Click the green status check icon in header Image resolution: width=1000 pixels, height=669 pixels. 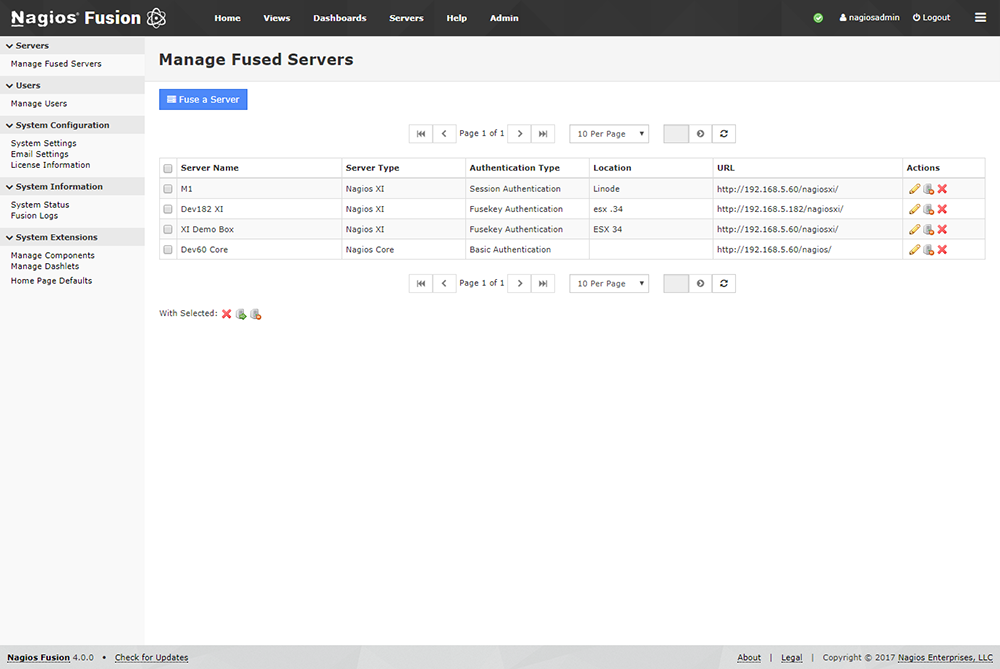pos(818,18)
